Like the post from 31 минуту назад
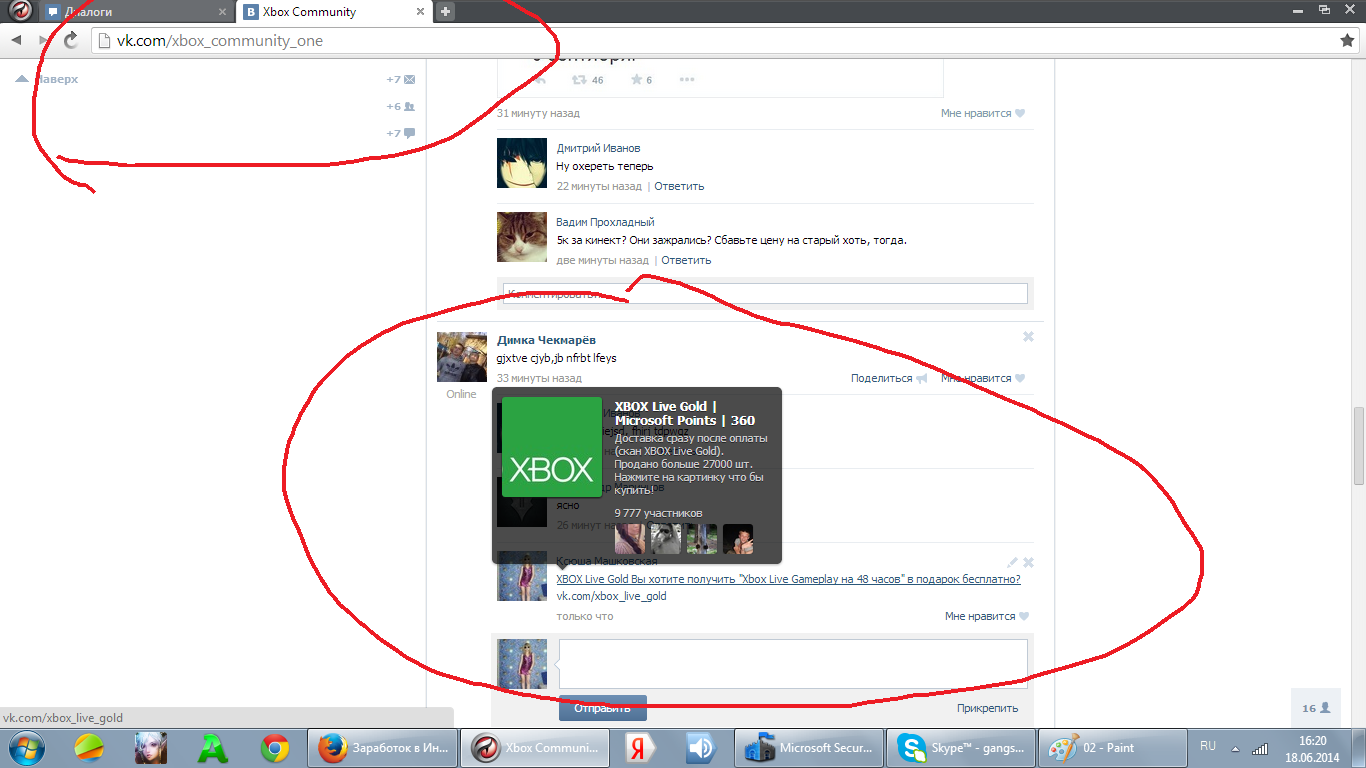This screenshot has width=1366, height=768. click(983, 113)
